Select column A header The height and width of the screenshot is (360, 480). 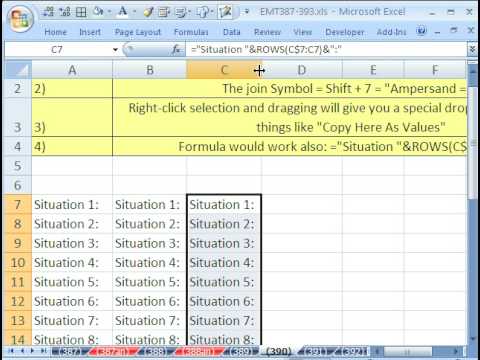pos(72,70)
